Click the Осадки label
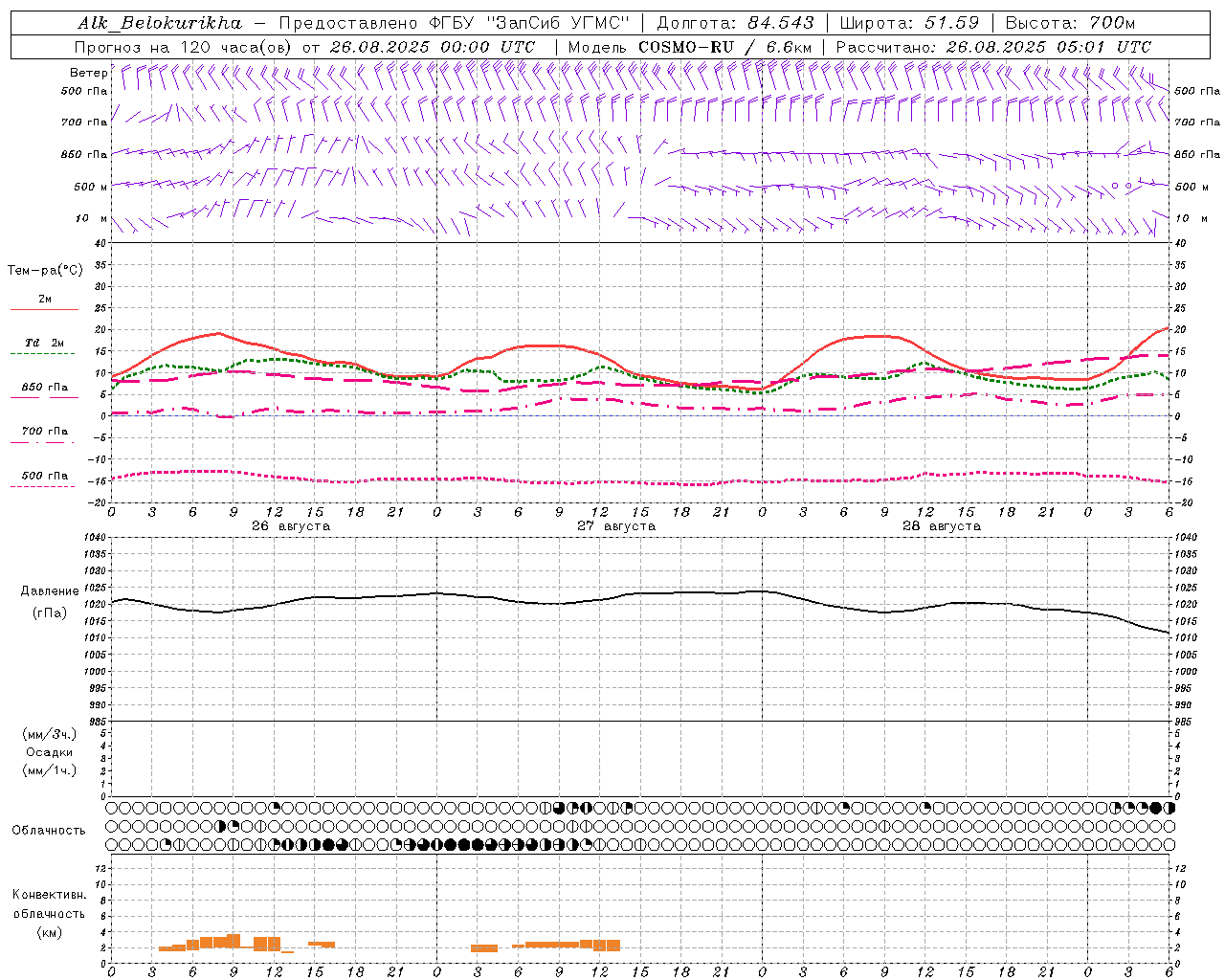 click(50, 752)
